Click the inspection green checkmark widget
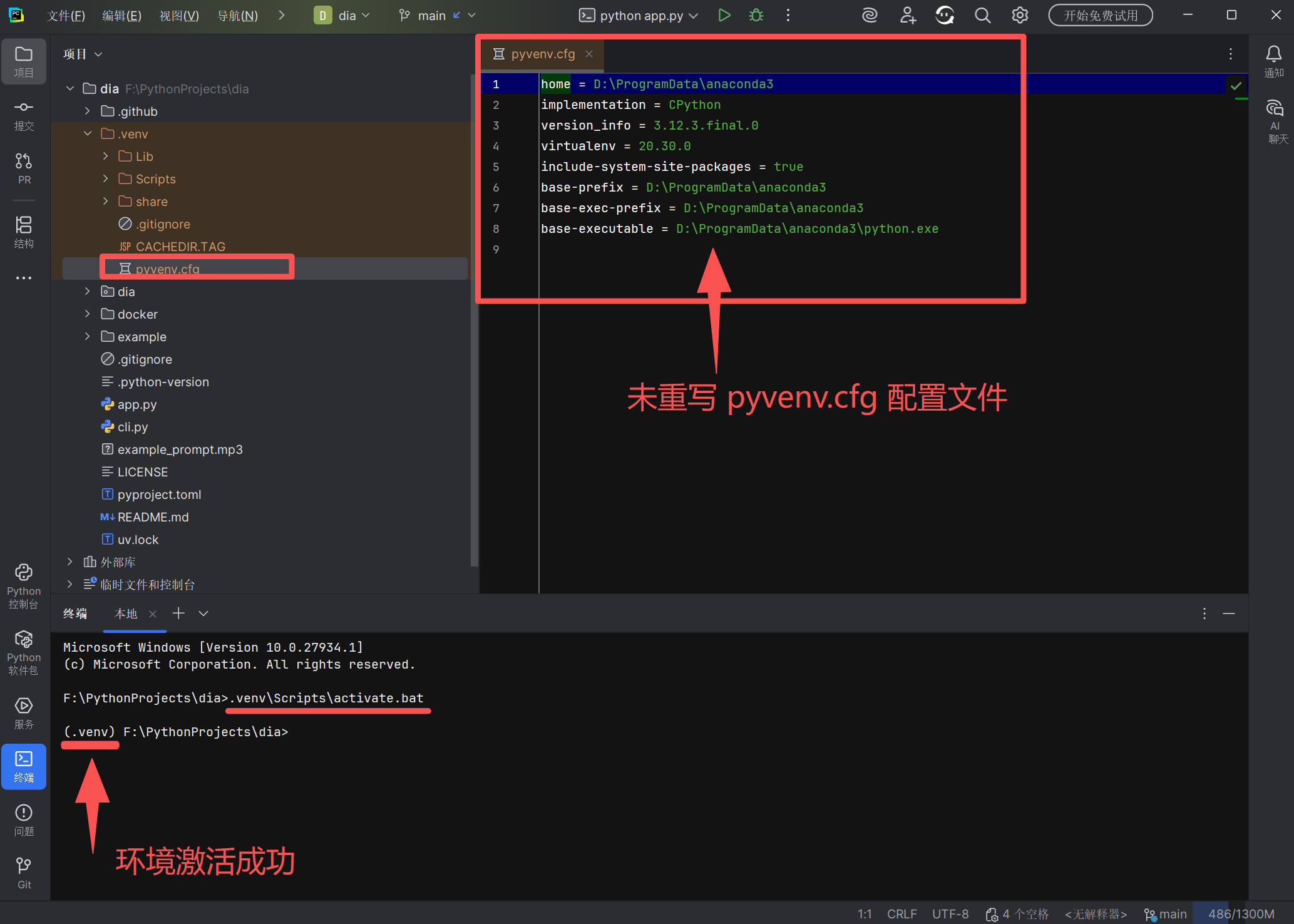Viewport: 1294px width, 924px height. click(1236, 86)
